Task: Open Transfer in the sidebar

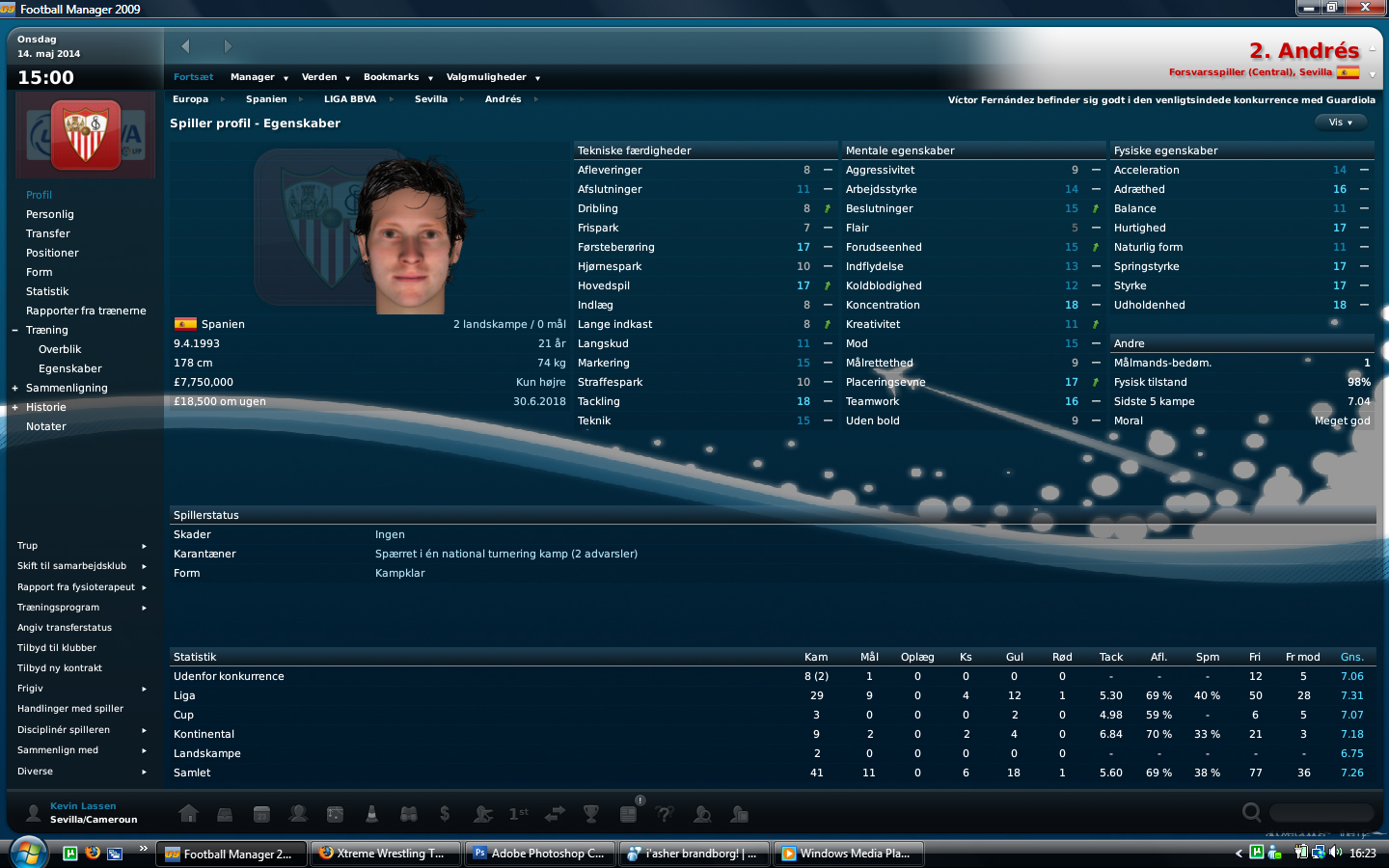Action: coord(48,233)
